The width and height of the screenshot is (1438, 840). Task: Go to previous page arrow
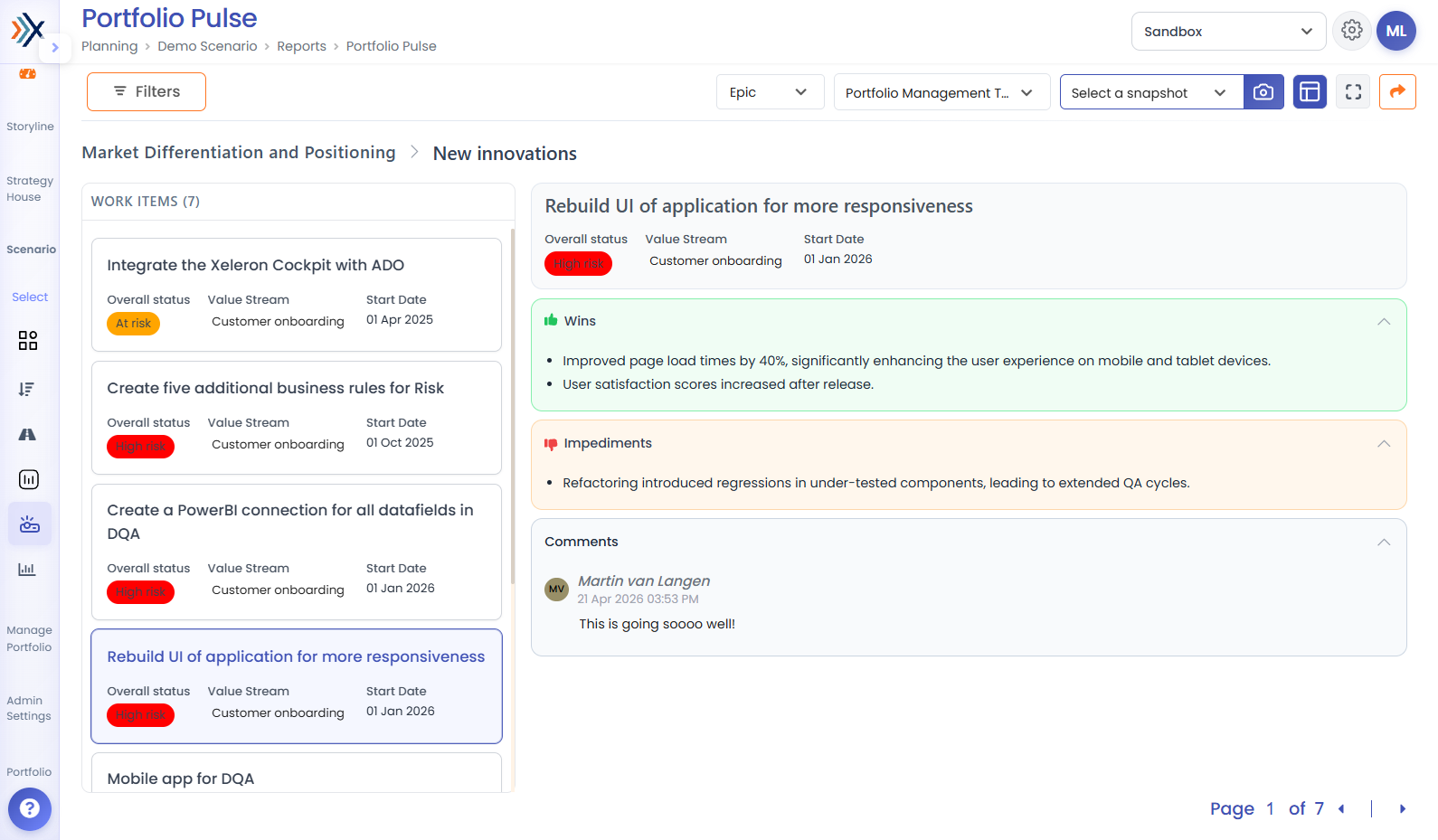coord(1342,809)
